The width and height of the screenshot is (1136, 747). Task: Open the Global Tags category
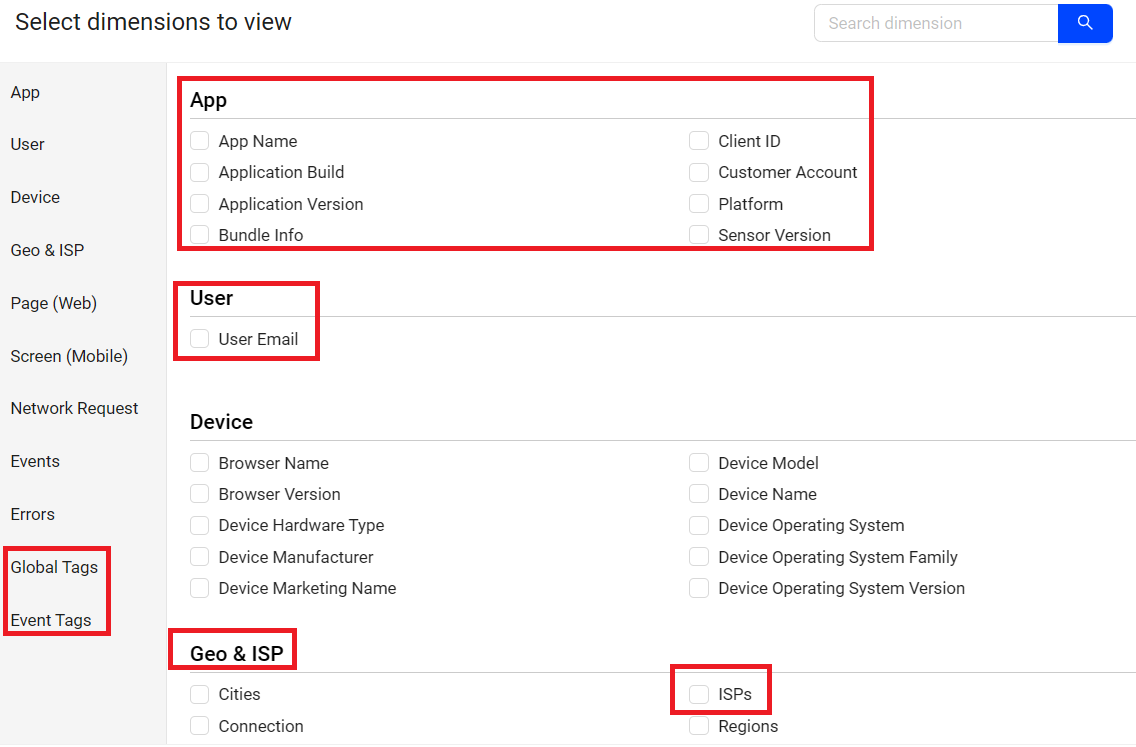(x=54, y=567)
